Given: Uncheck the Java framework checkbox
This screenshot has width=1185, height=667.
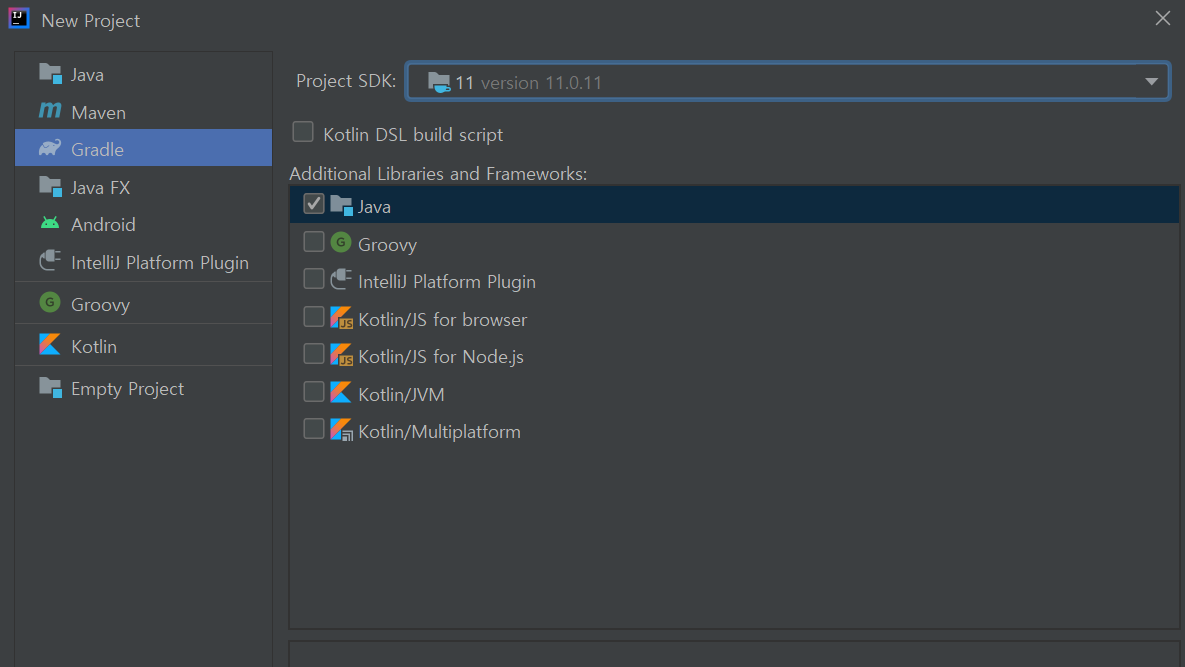Looking at the screenshot, I should tap(314, 204).
